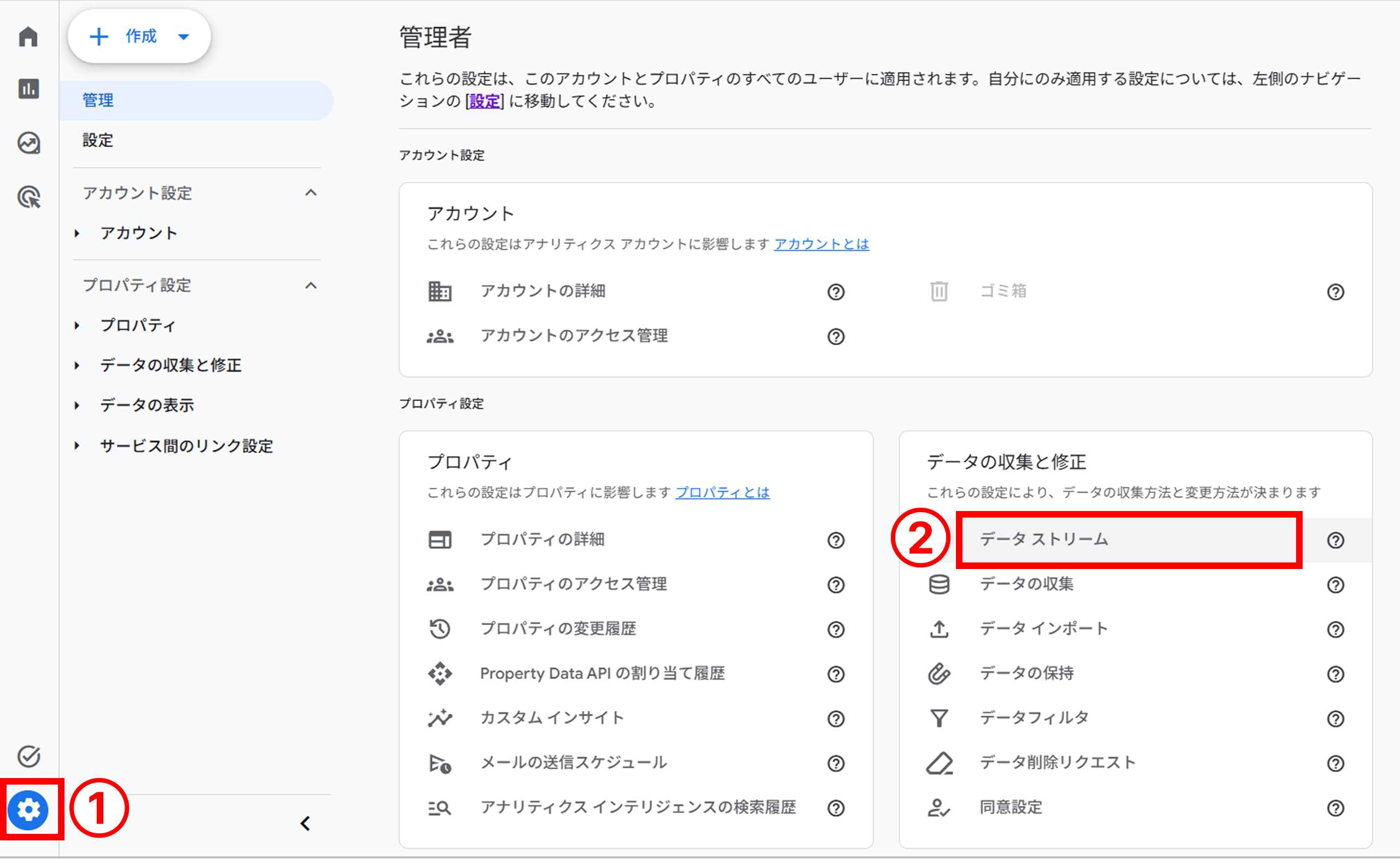Click the eraser icon for データ削除リクエスト
Viewport: 1400px width, 859px height.
(x=939, y=763)
